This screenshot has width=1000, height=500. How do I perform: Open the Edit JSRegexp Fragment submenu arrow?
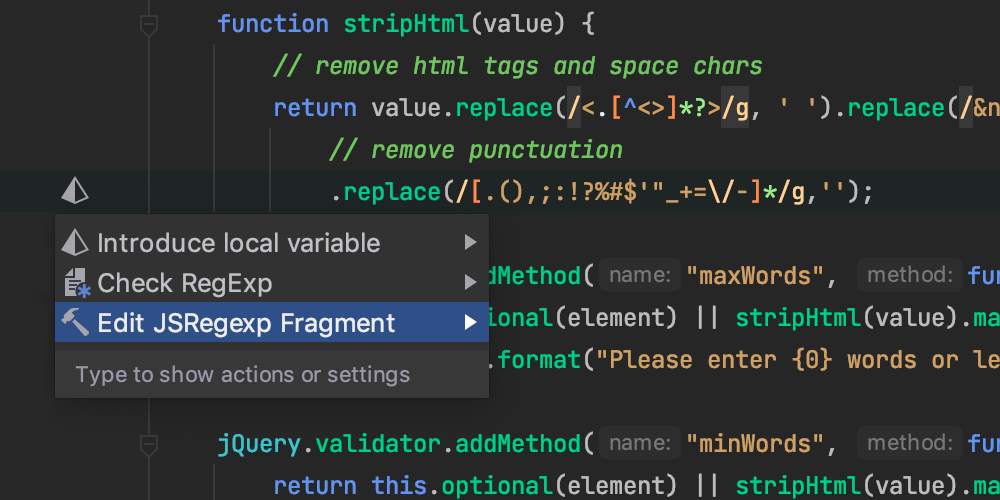pos(470,323)
